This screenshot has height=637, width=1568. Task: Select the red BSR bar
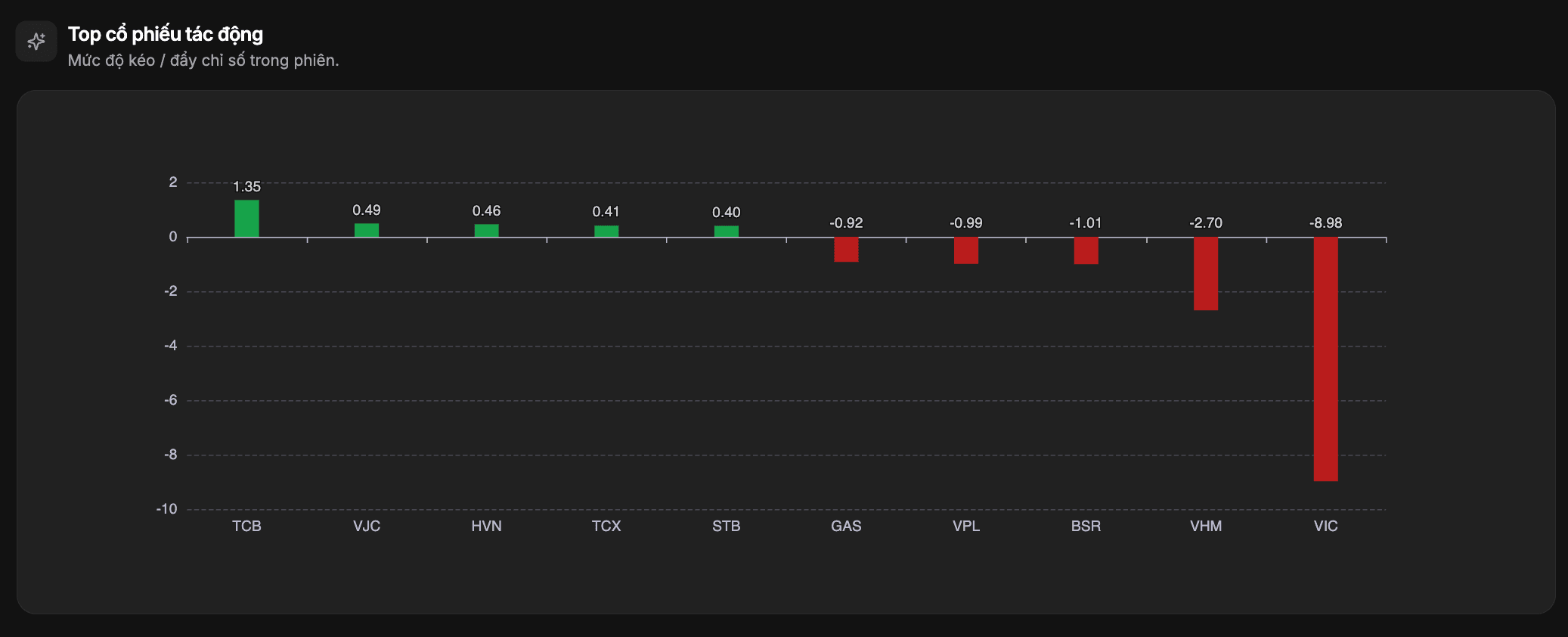(1086, 251)
